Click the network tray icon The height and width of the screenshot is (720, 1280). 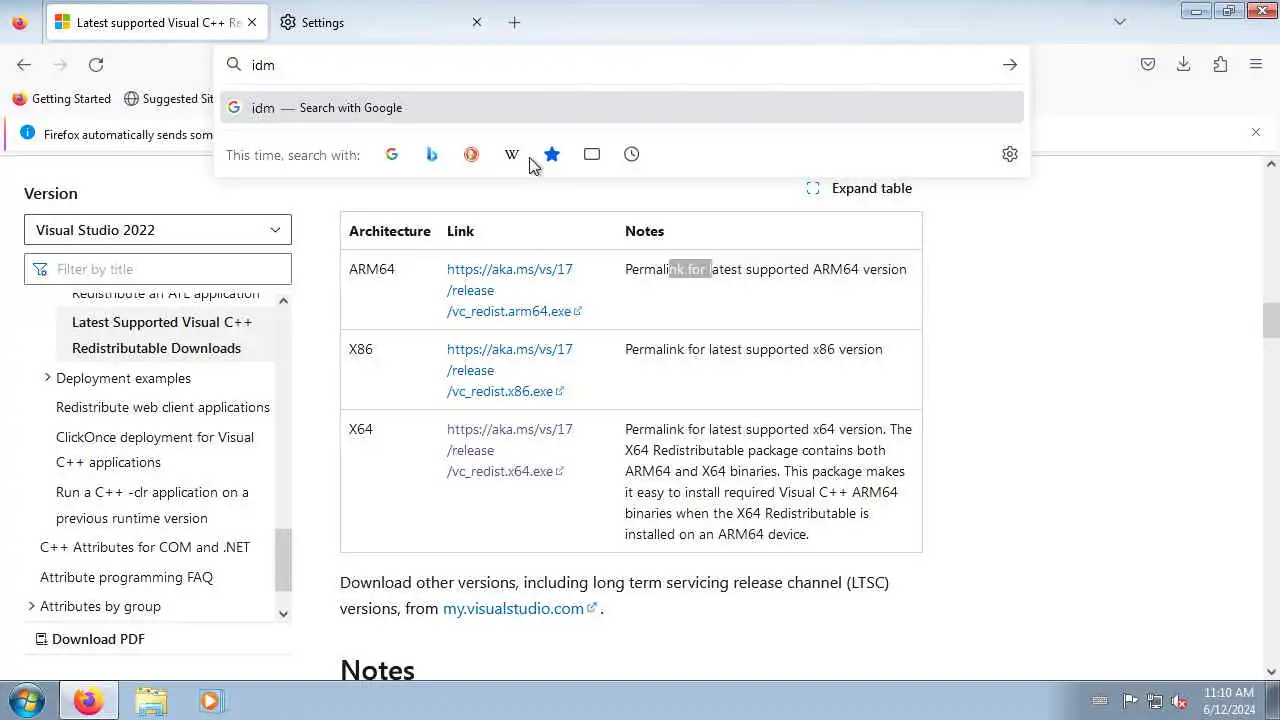[1155, 701]
